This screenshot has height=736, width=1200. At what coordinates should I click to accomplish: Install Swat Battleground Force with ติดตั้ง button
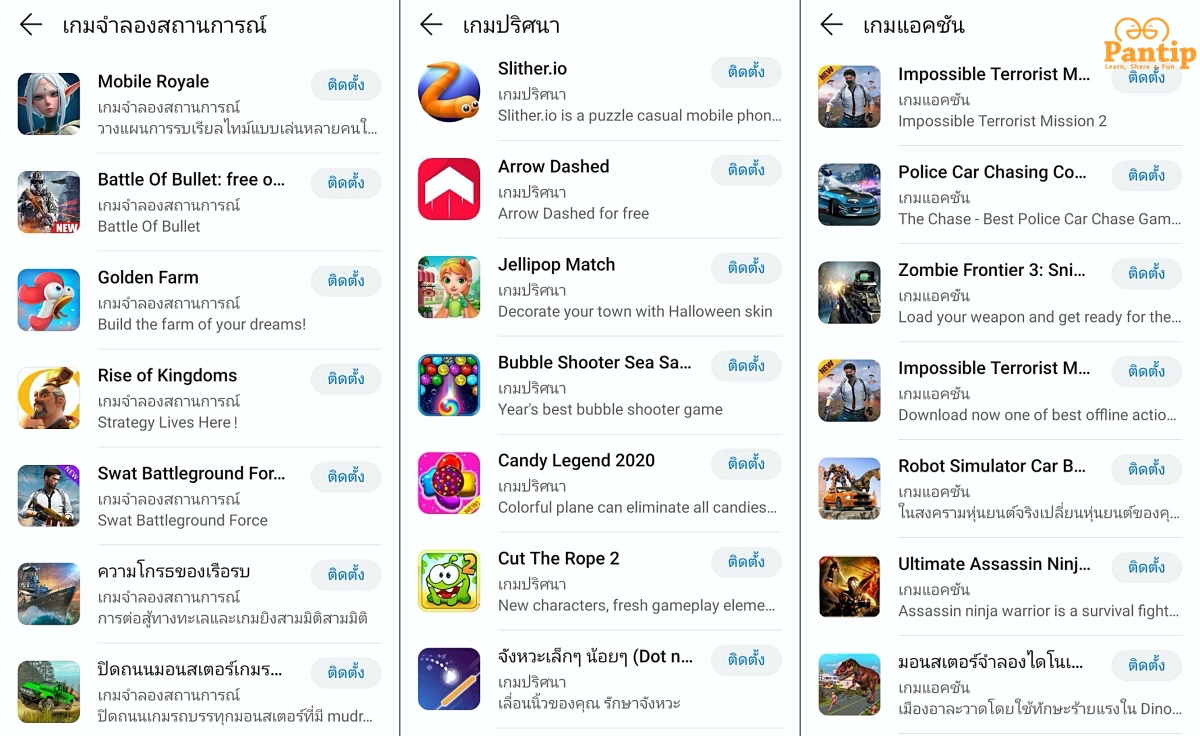click(346, 477)
